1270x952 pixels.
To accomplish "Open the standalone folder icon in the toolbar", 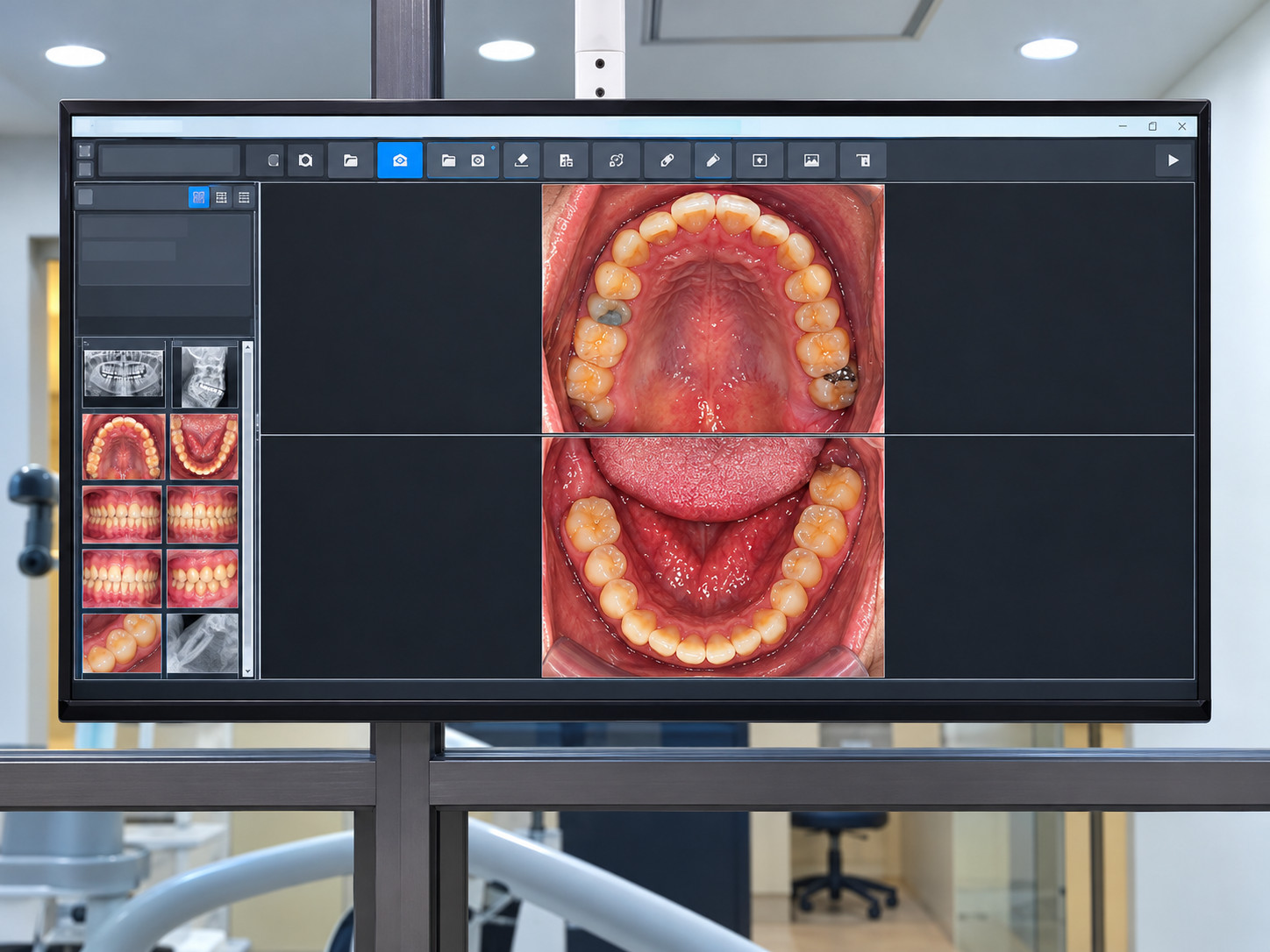I will (351, 160).
